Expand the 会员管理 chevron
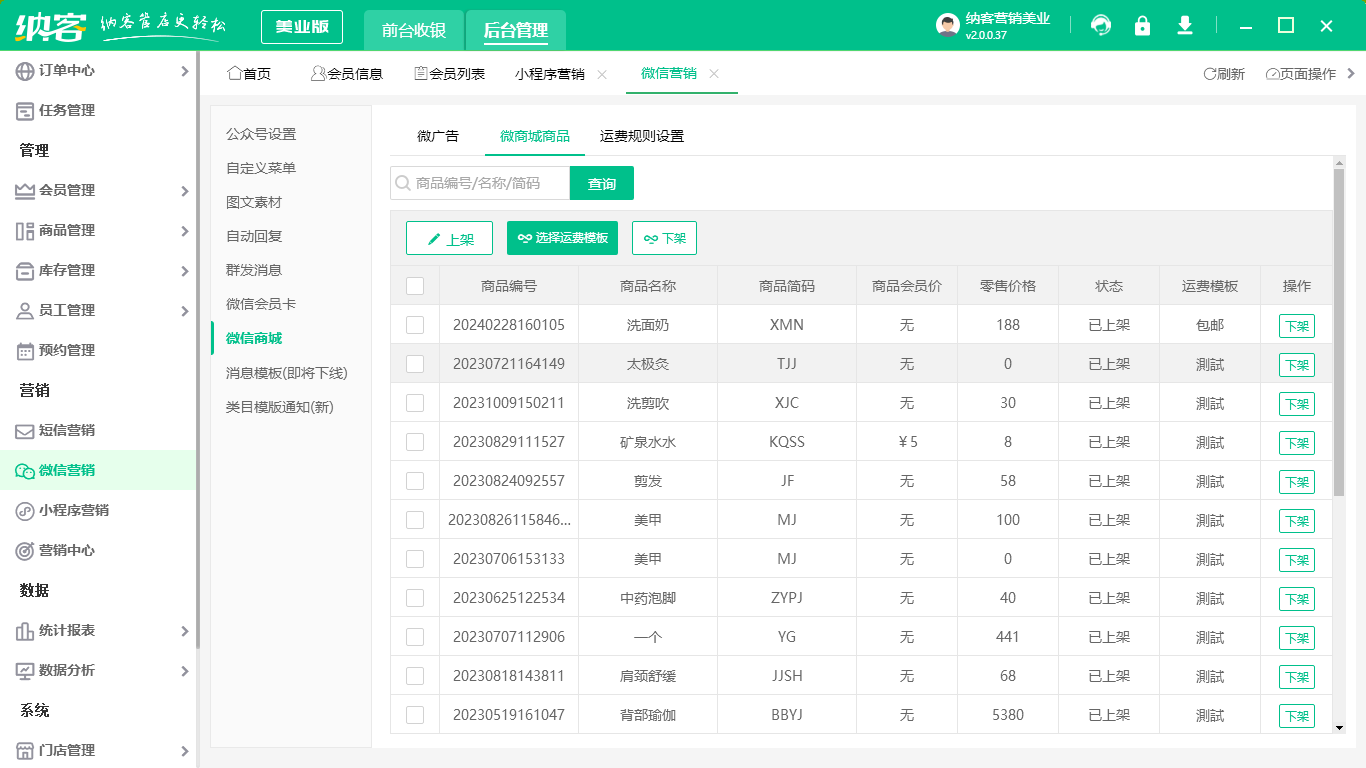Viewport: 1366px width, 768px height. pos(184,191)
